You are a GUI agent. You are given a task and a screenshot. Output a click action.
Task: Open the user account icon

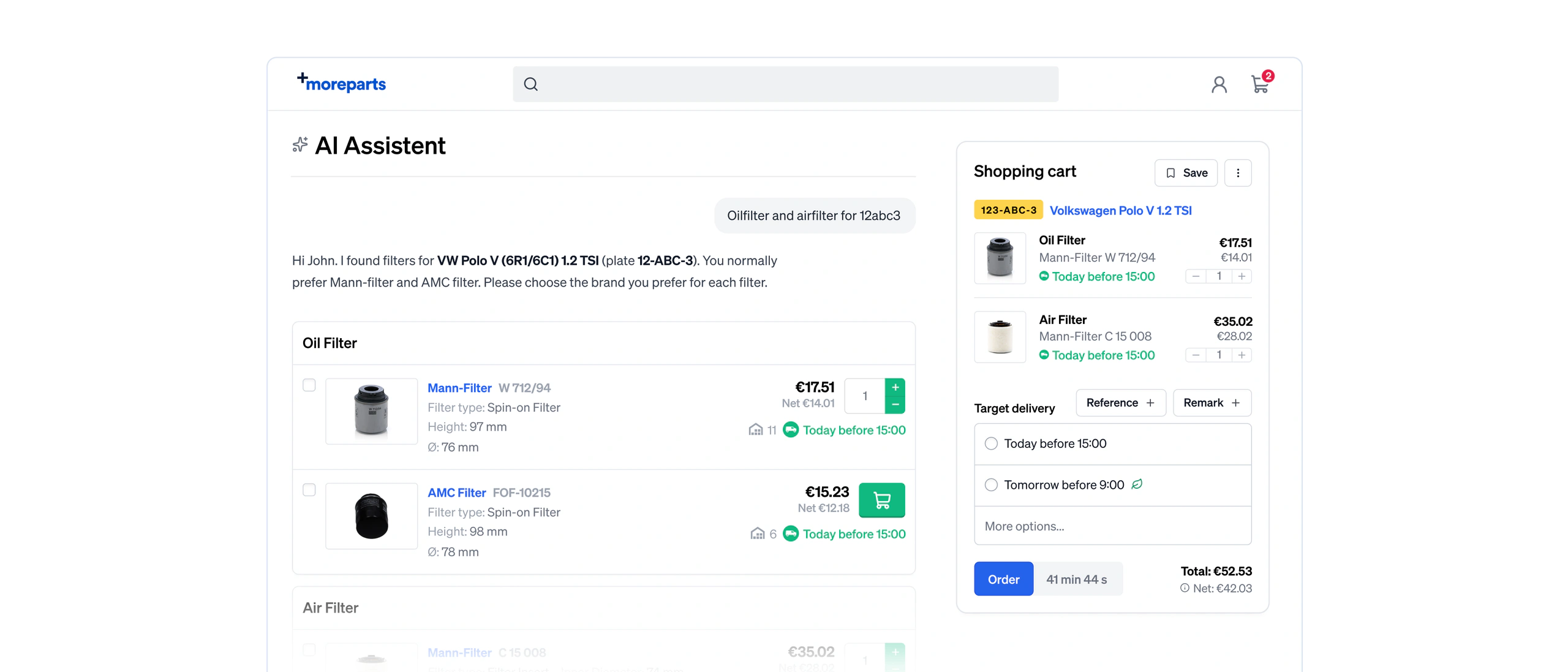(x=1219, y=85)
